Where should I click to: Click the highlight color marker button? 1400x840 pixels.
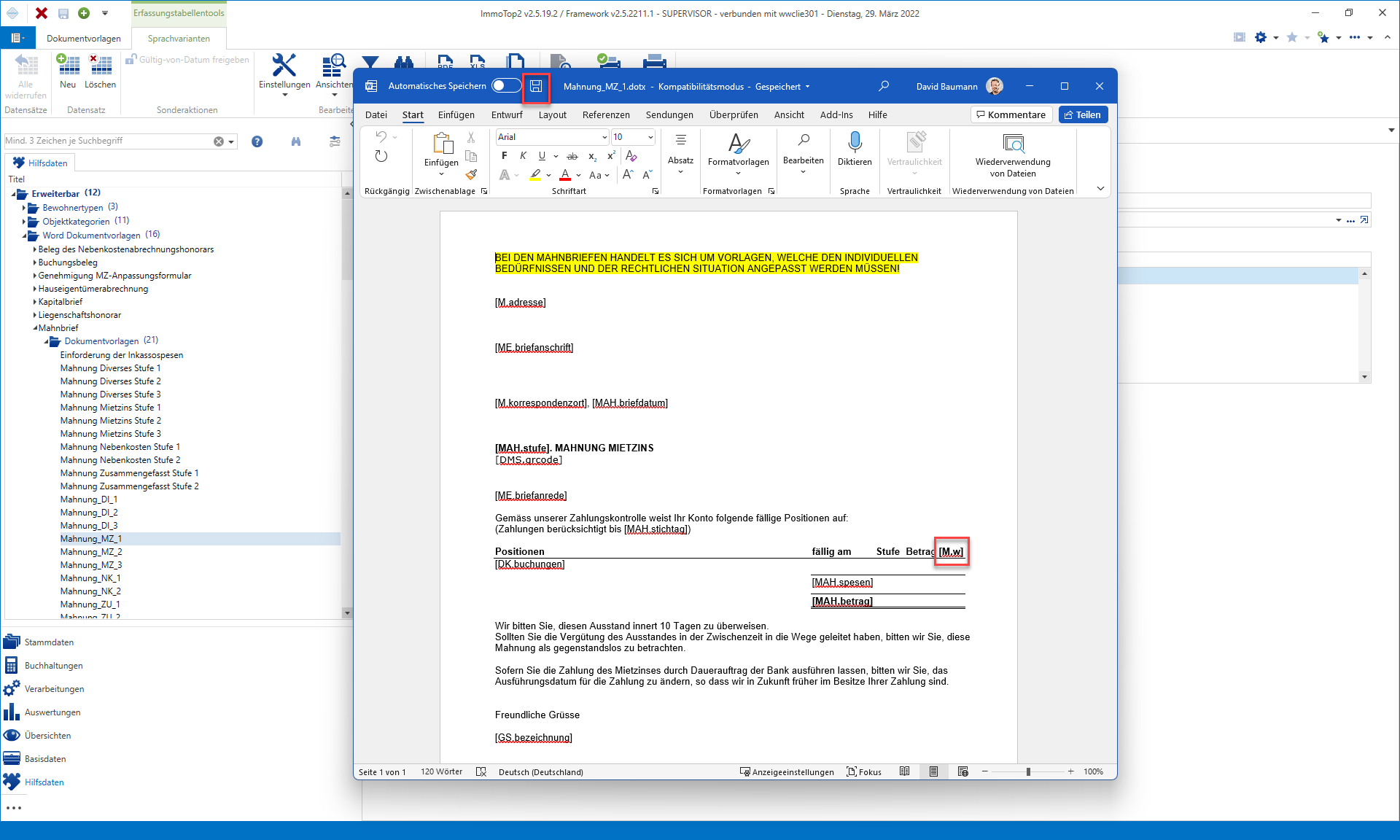pyautogui.click(x=536, y=175)
